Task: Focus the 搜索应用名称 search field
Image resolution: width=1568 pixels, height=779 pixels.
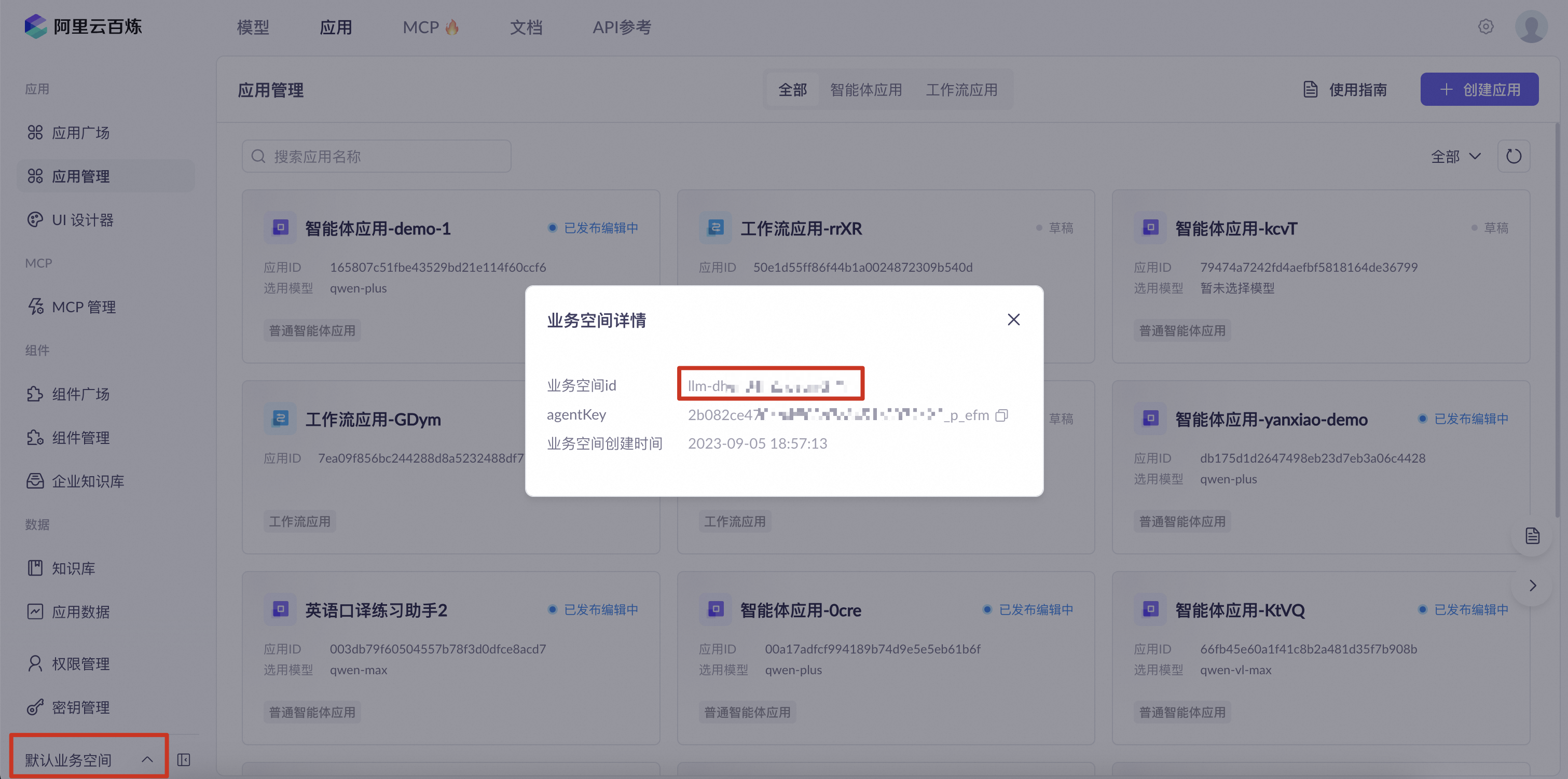Action: pos(376,157)
